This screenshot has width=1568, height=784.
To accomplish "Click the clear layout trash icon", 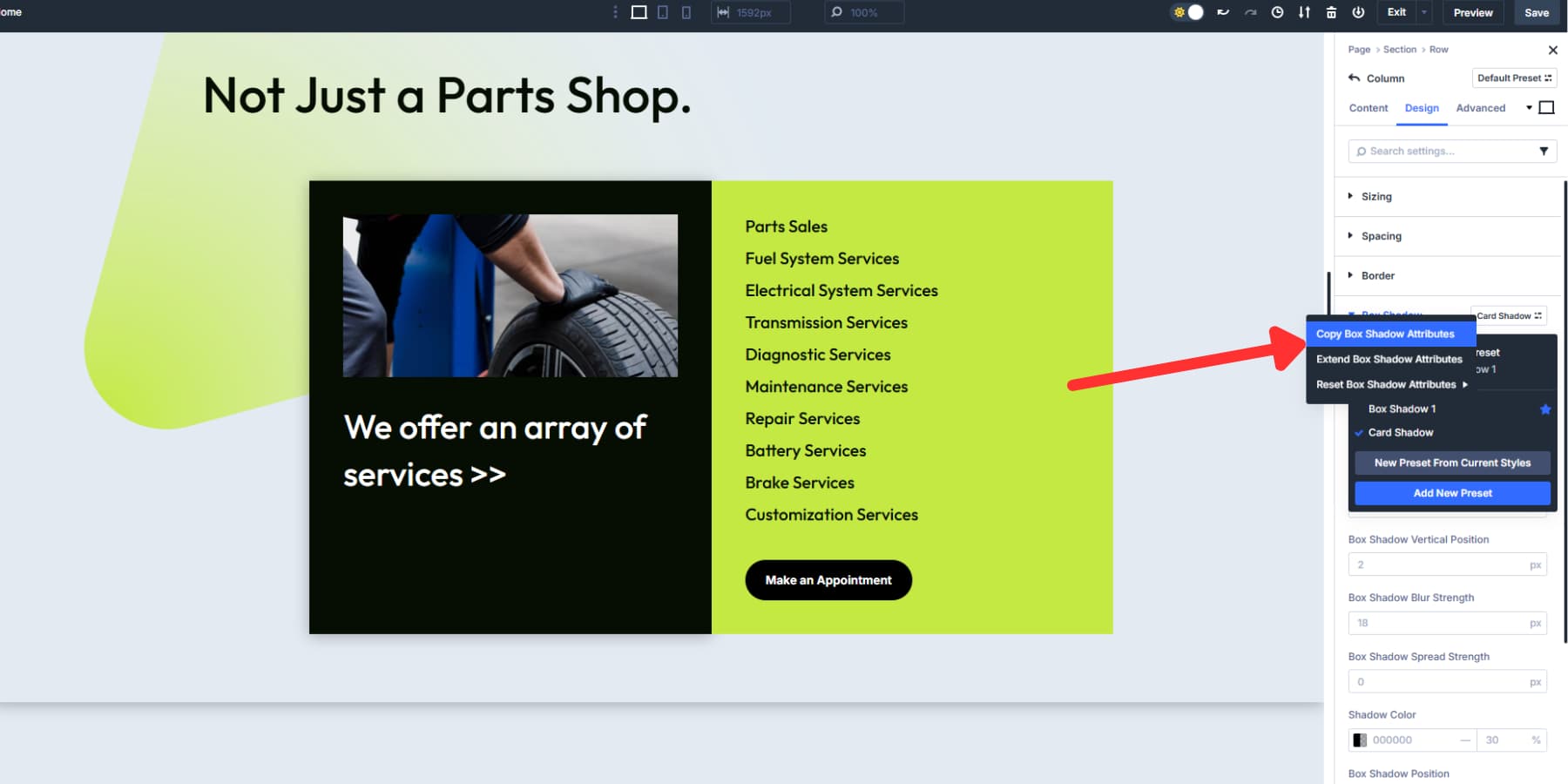I will click(x=1330, y=12).
